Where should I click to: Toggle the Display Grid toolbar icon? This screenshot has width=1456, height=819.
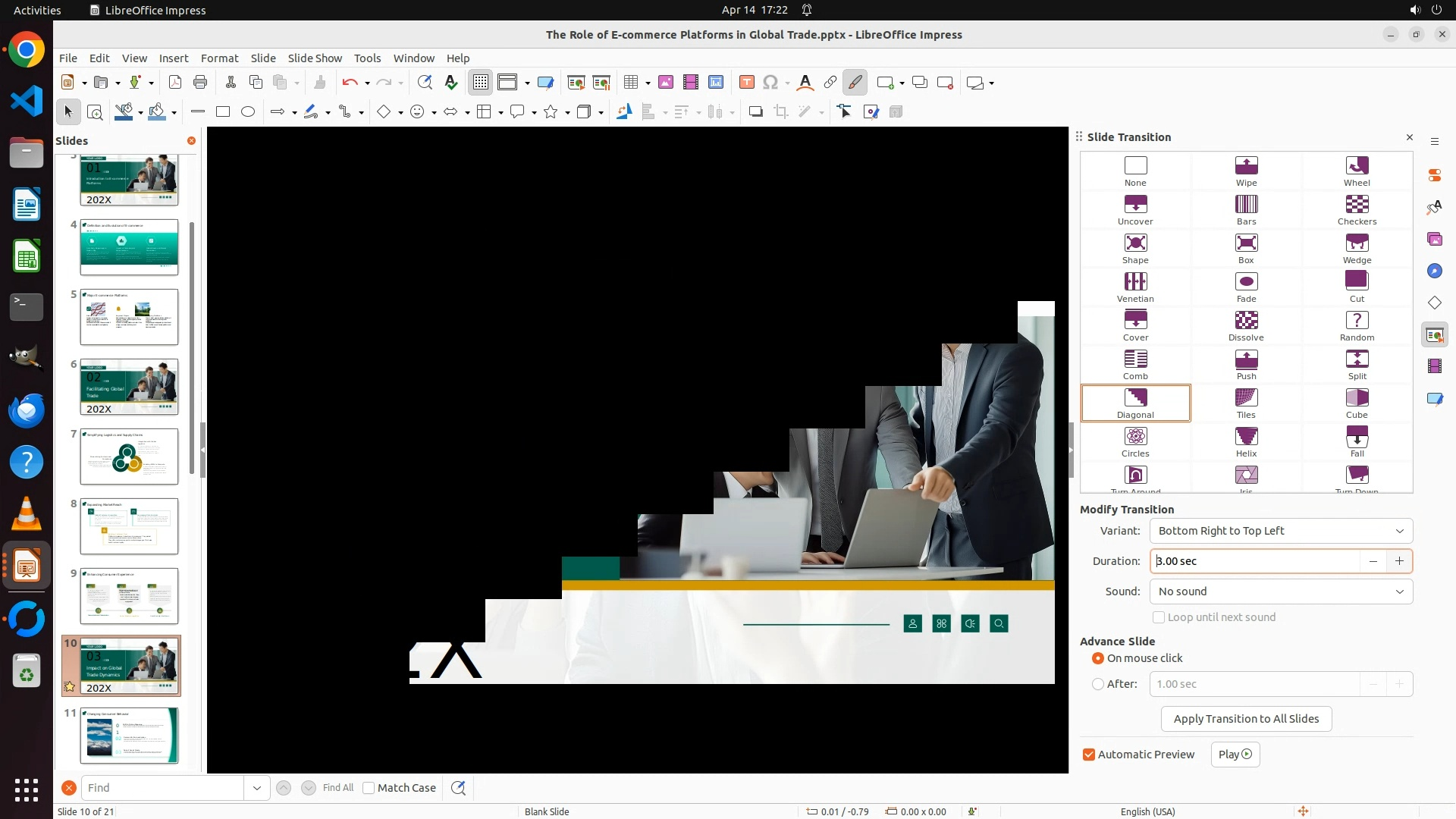pos(480,82)
